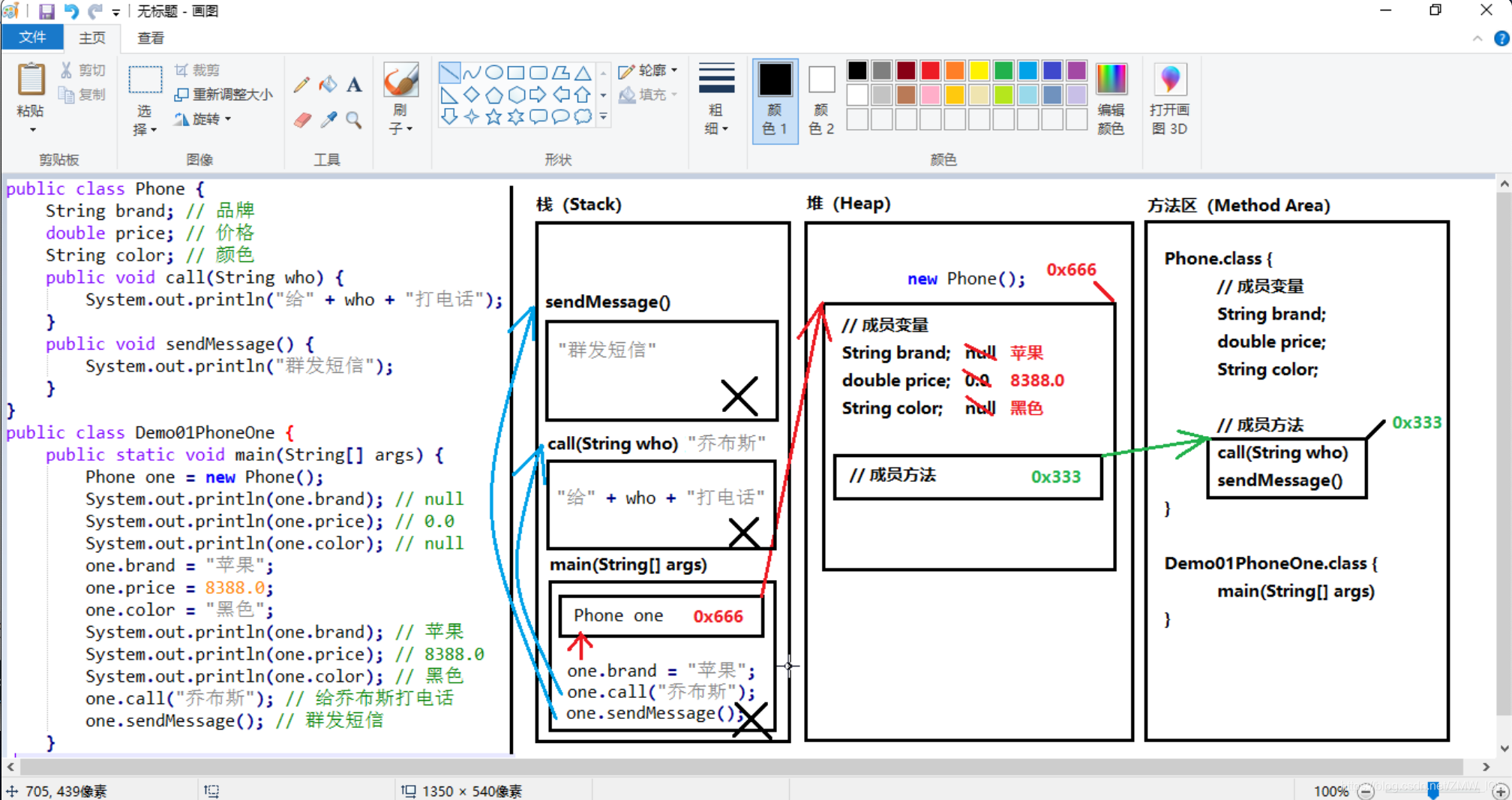Click the Paste clipboard icon
The width and height of the screenshot is (1512, 800).
31,80
